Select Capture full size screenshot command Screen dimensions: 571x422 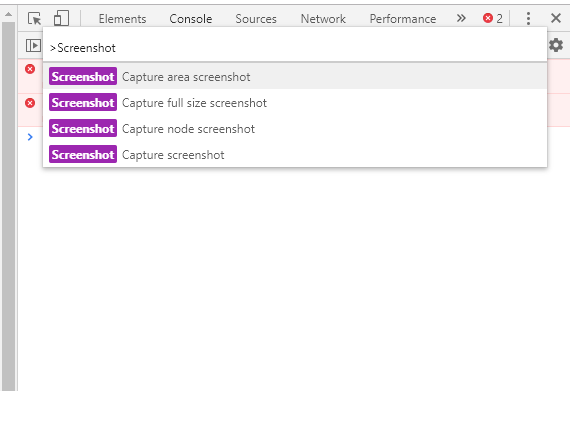click(x=295, y=102)
